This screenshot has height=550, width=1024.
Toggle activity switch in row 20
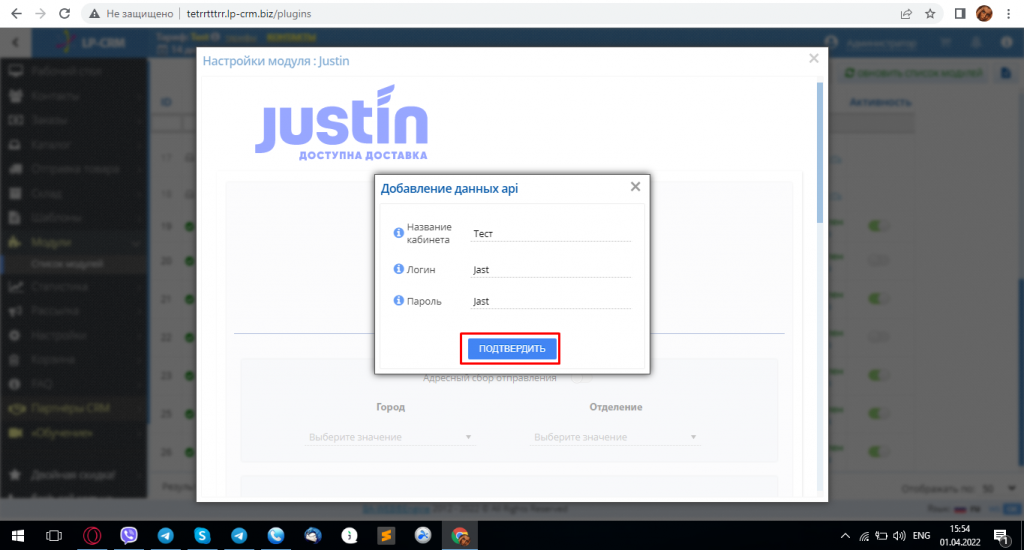coord(878,261)
